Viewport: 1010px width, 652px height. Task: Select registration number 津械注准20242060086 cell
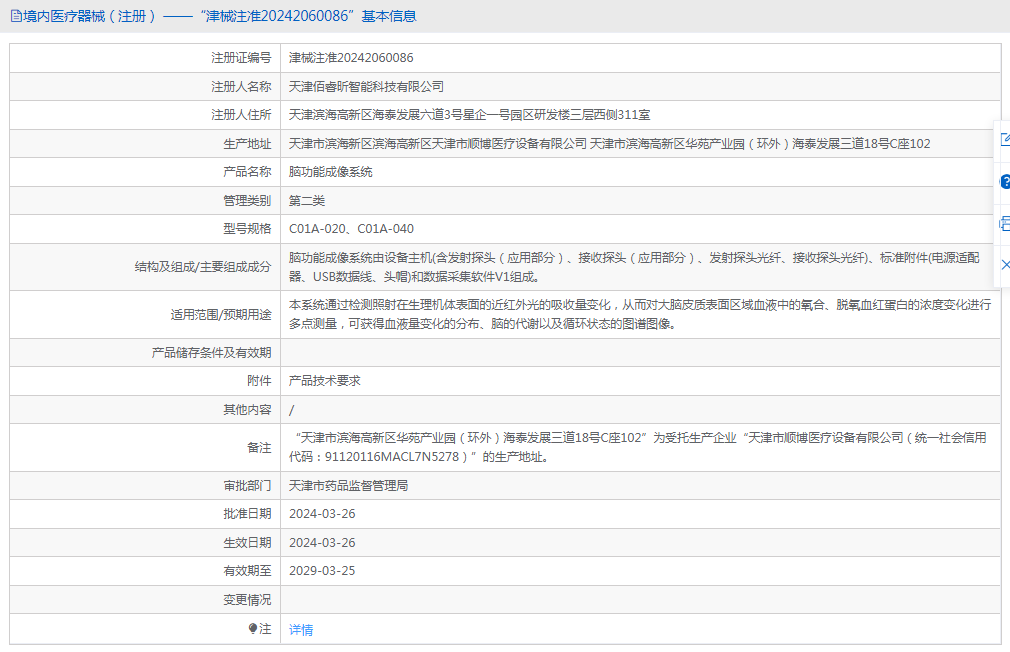[x=351, y=58]
